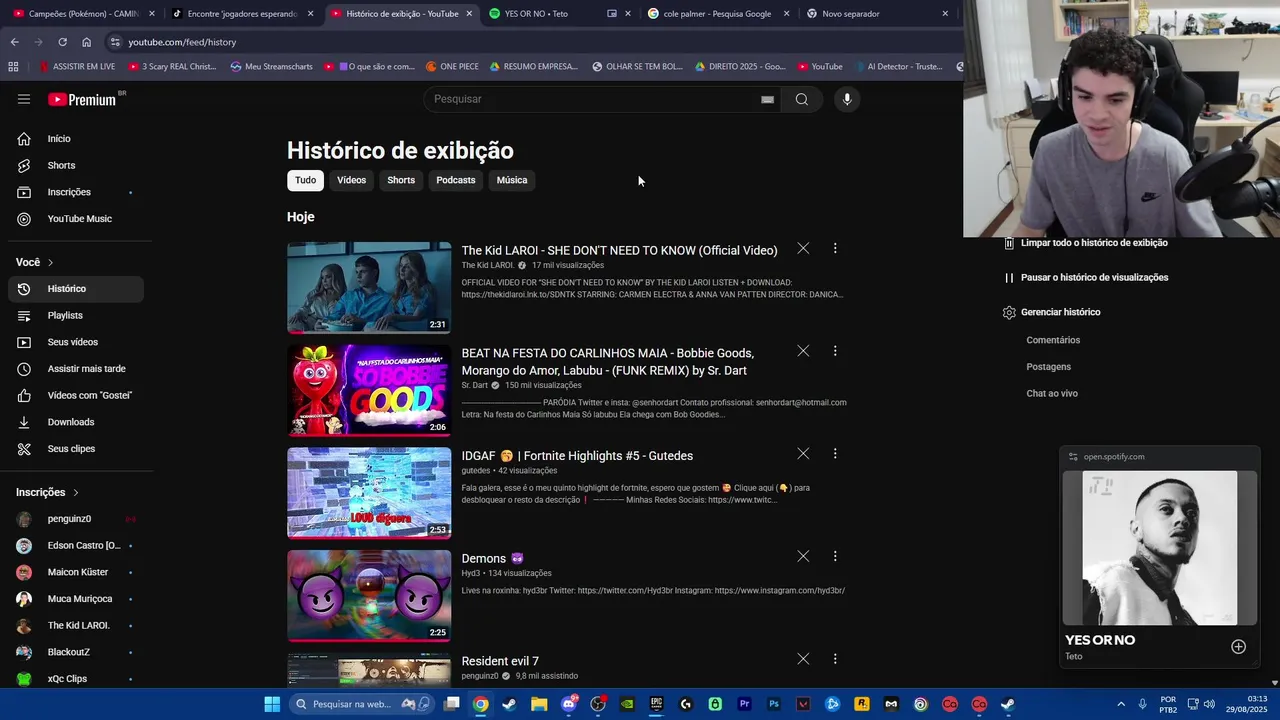Open Demons video thumbnail
Image resolution: width=1280 pixels, height=720 pixels.
tap(369, 595)
